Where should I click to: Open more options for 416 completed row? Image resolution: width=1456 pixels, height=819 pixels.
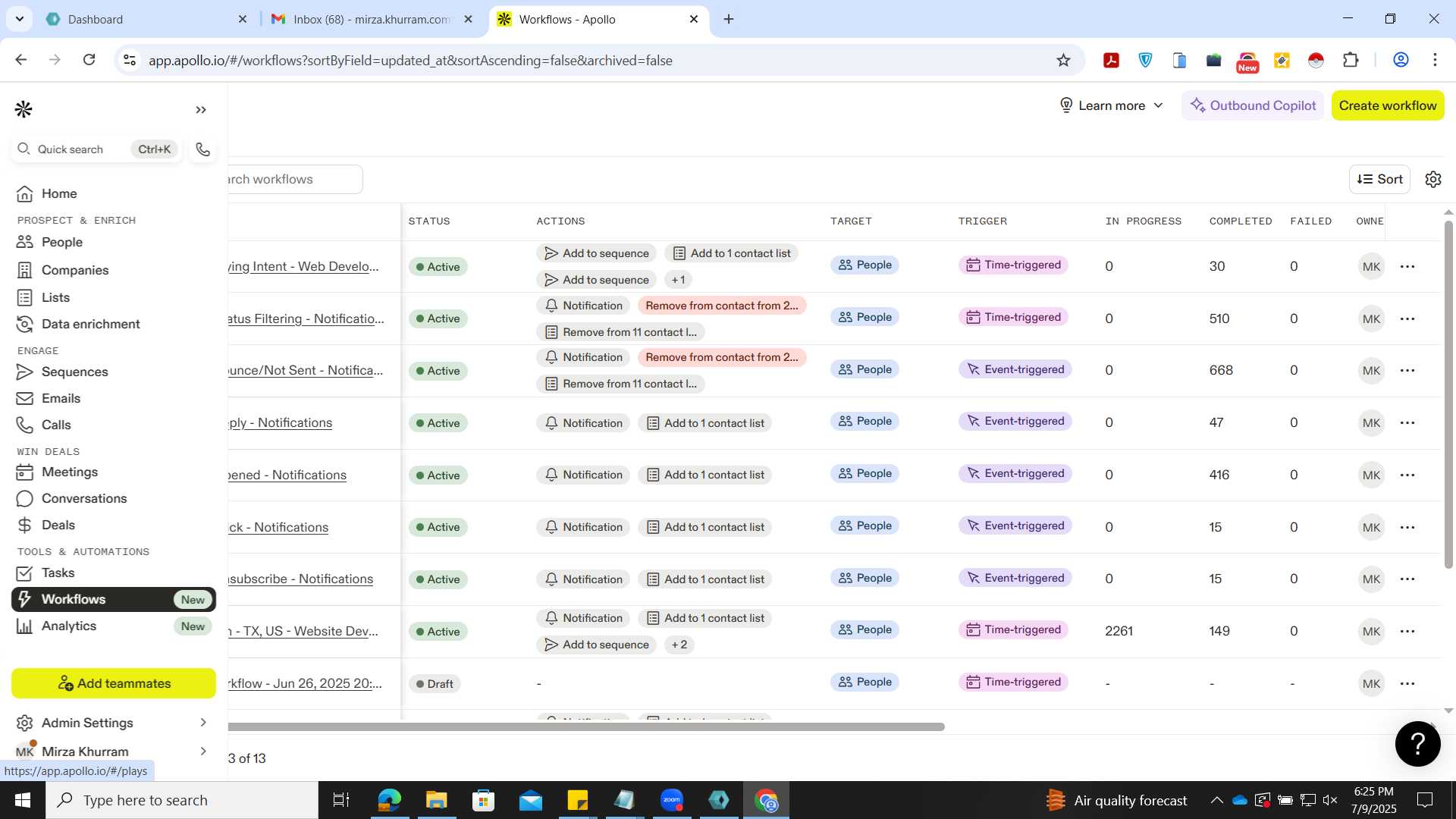tap(1407, 475)
